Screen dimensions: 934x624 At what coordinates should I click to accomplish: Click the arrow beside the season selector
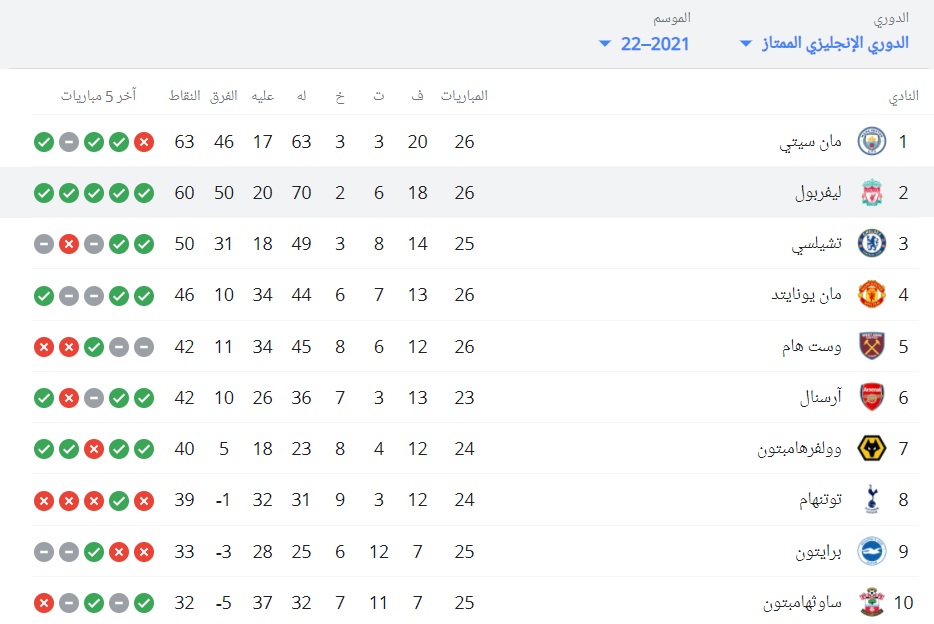pyautogui.click(x=605, y=43)
